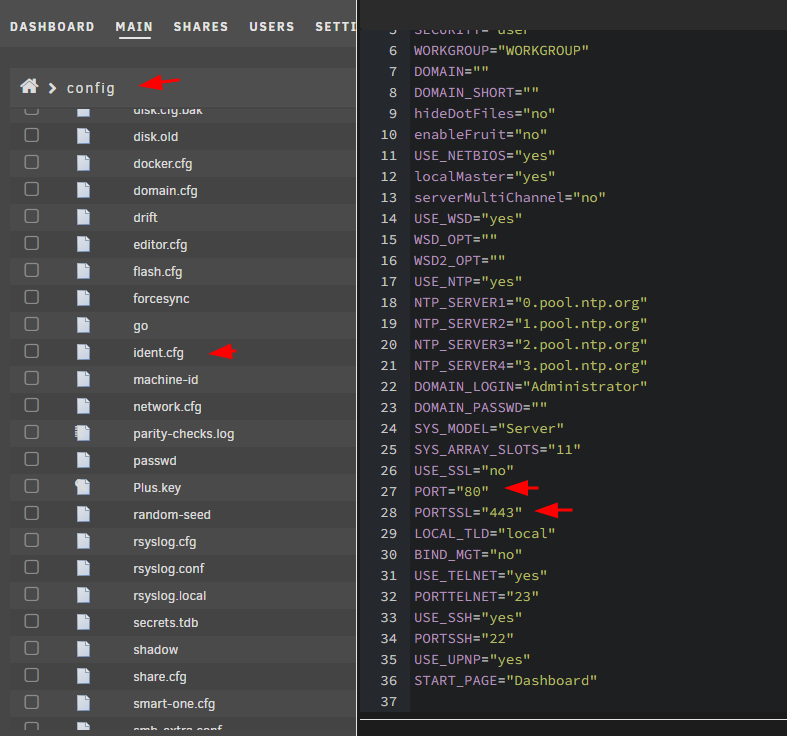This screenshot has width=787, height=736.
Task: Click the DOMAIN_LOGIN="Administrator" line
Action: point(531,387)
